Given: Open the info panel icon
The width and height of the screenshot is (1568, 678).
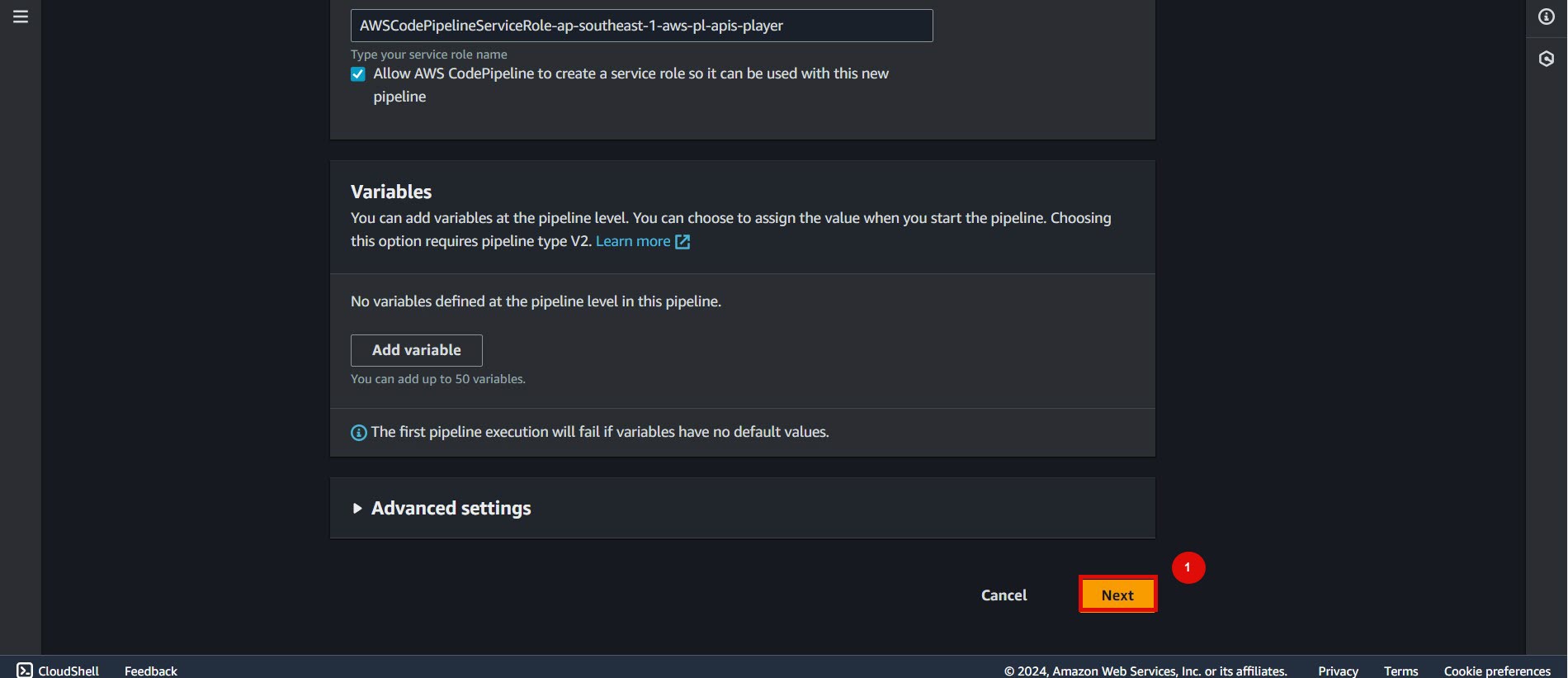Looking at the screenshot, I should pos(1546,17).
